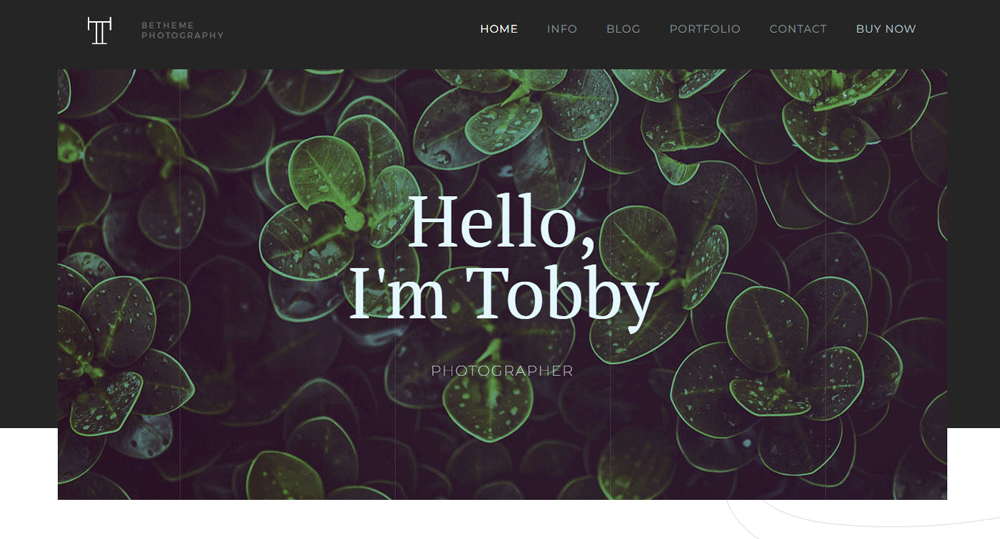The image size is (1000, 539).
Task: Click the decorative curved lines below the hero
Action: click(861, 518)
